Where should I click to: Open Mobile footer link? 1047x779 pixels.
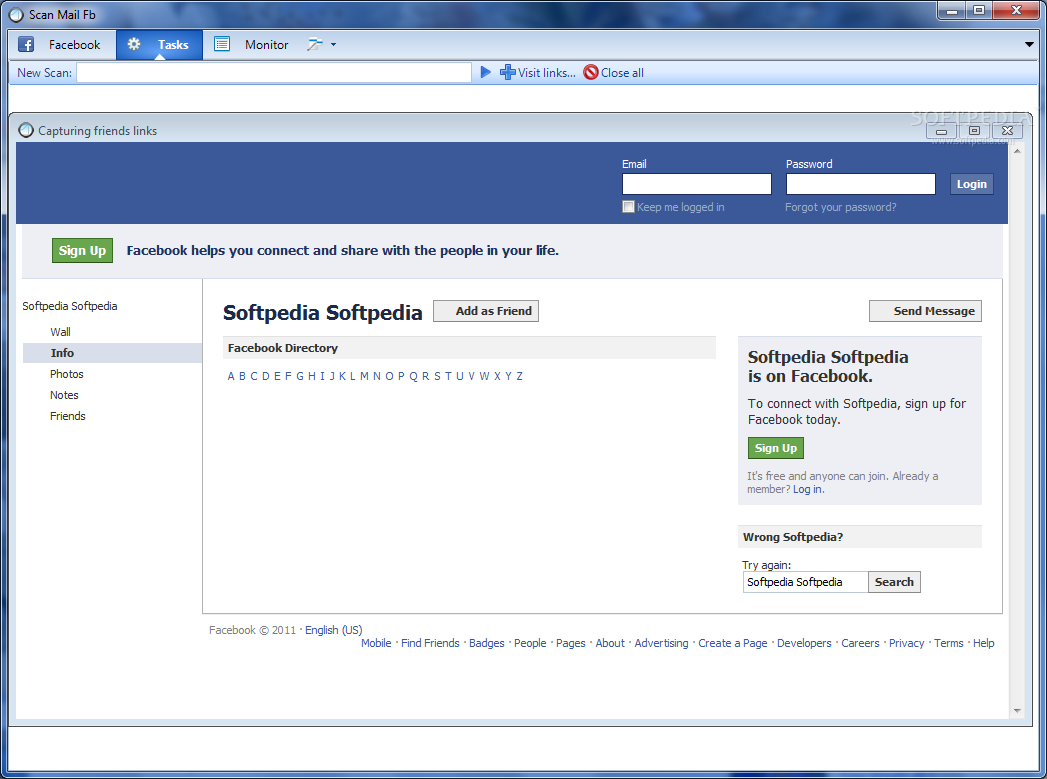click(376, 643)
